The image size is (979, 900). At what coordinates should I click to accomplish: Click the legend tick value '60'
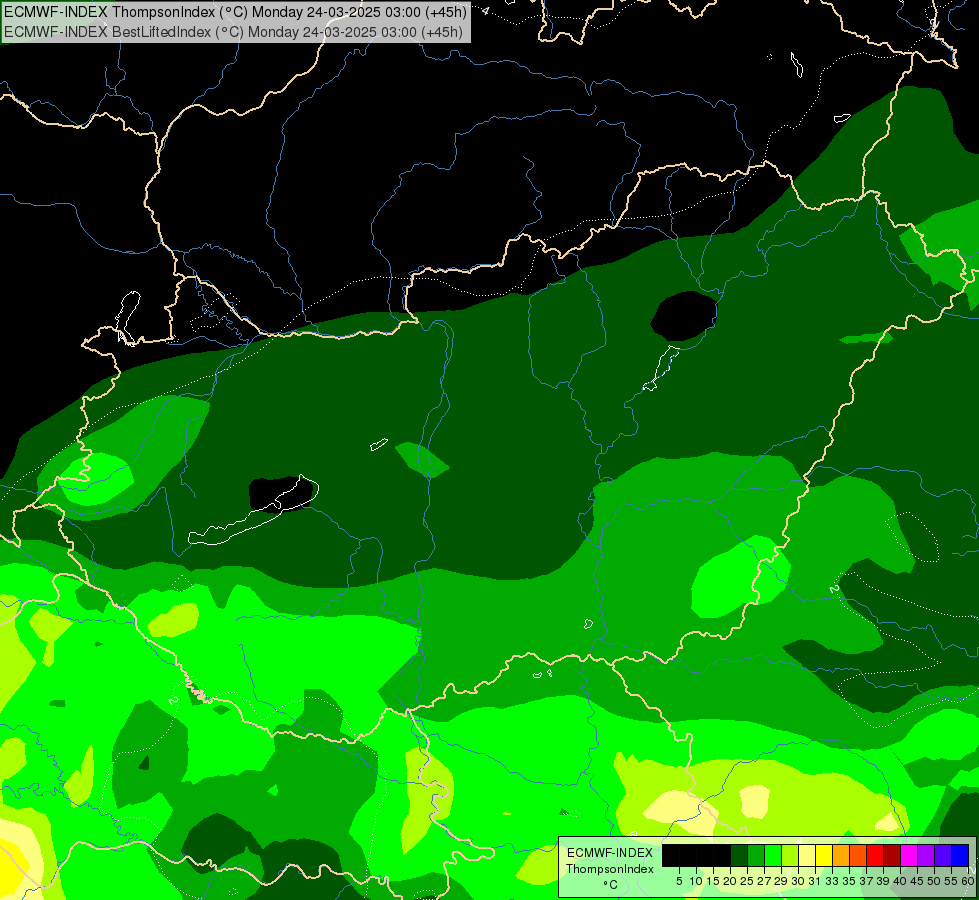click(968, 881)
